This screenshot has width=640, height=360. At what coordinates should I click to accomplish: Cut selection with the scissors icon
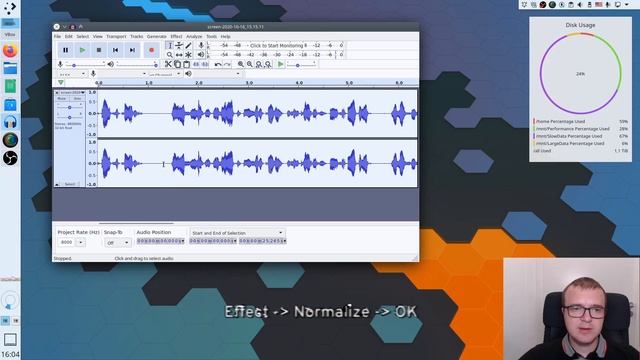tap(168, 64)
